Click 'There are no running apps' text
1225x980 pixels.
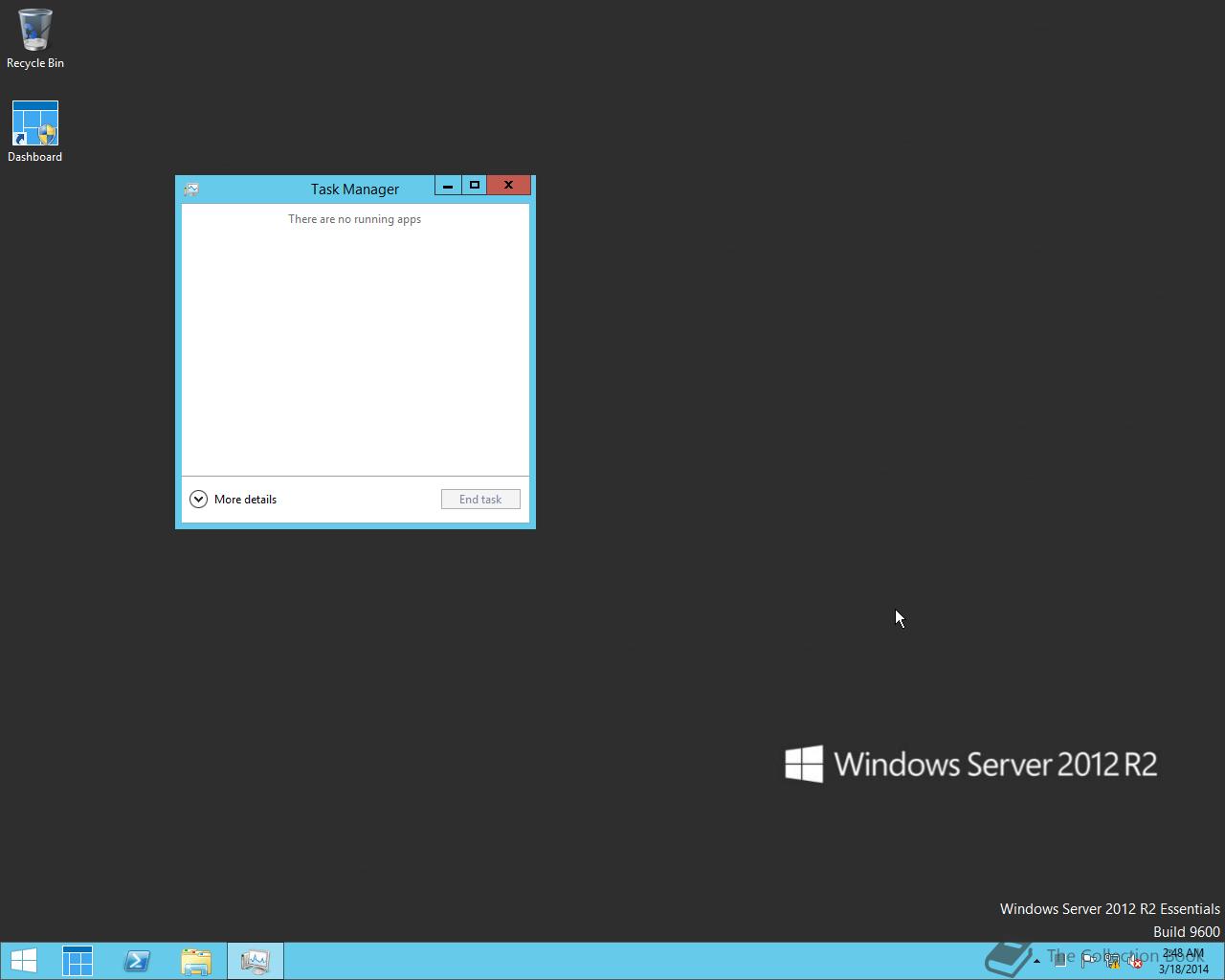(355, 219)
